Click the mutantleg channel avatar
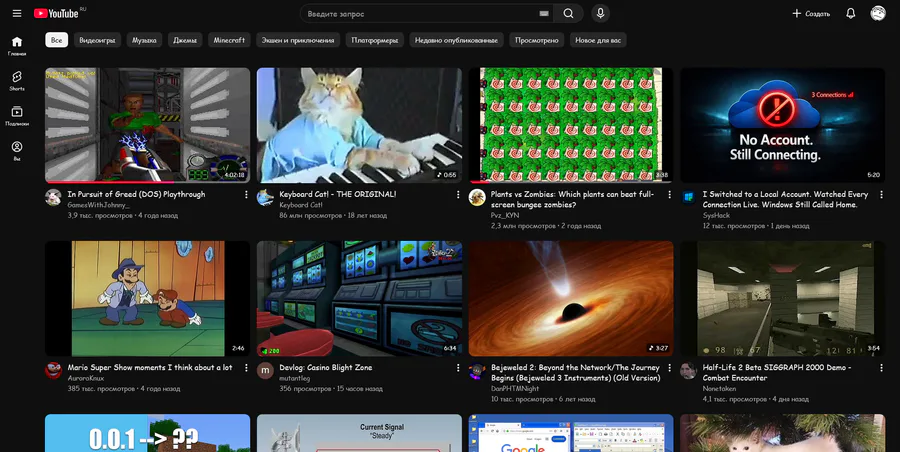 coord(265,370)
